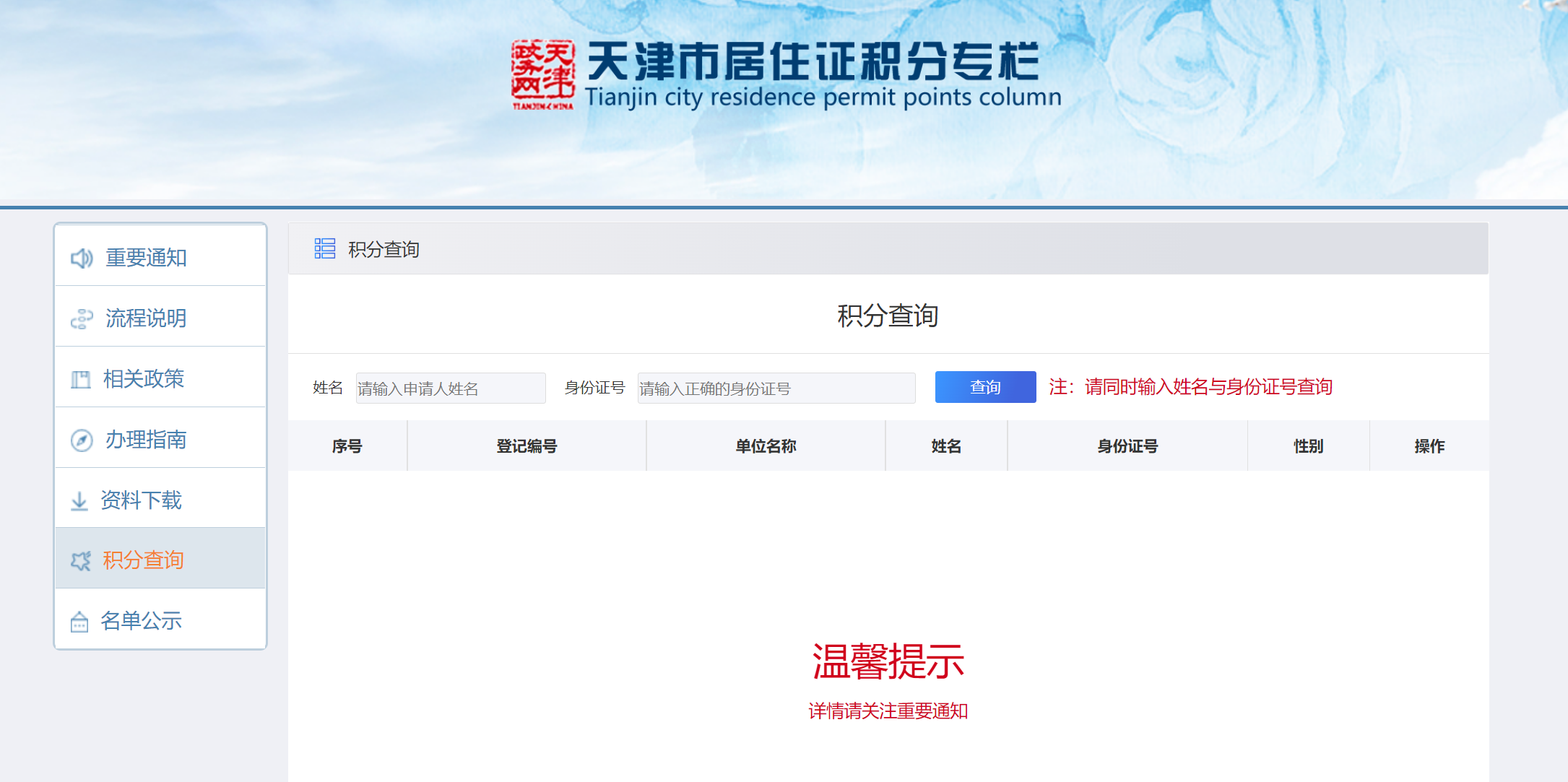This screenshot has height=782, width=1568.
Task: Click the download arrow icon beside 资料下载
Action: coord(79,500)
